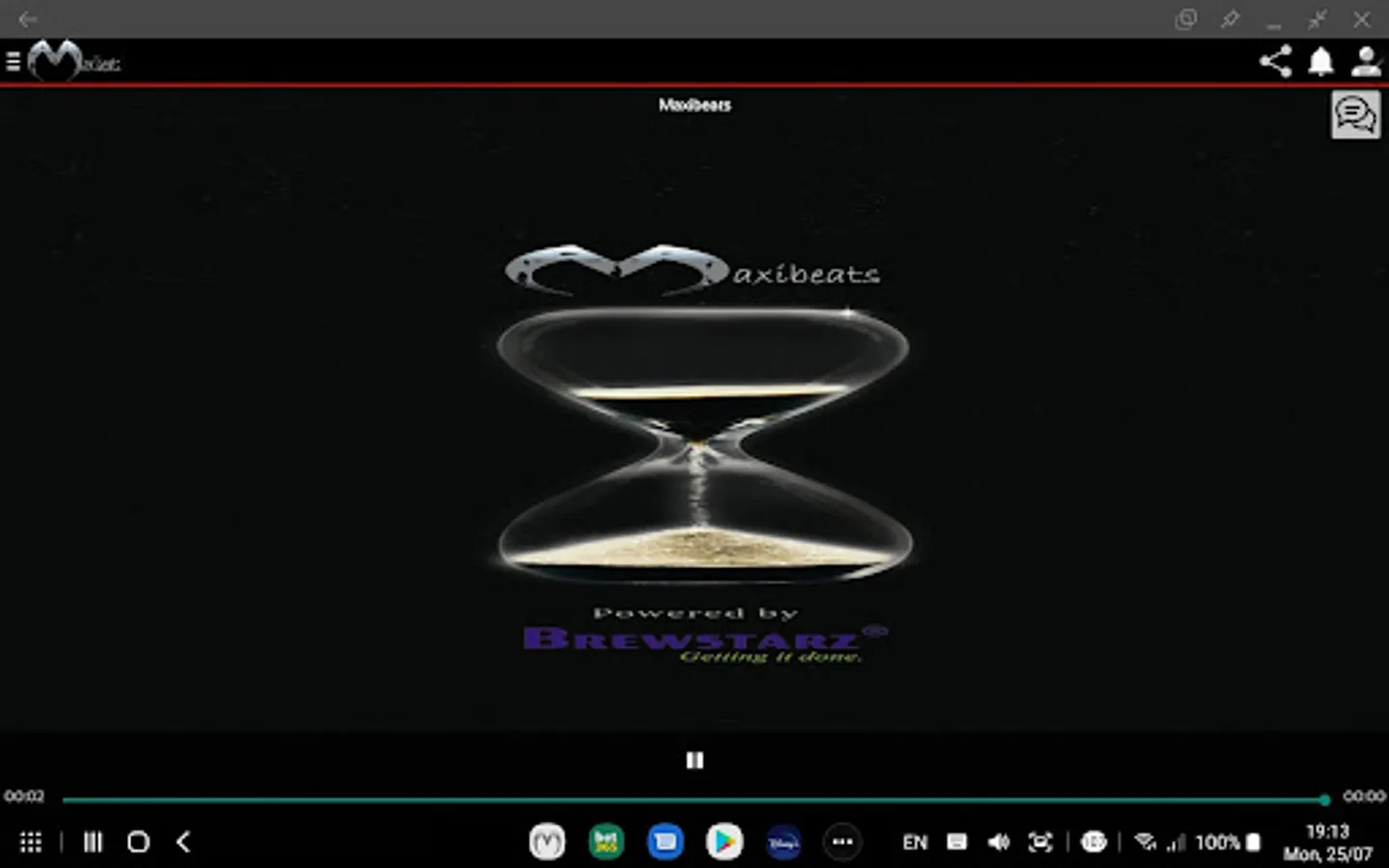The height and width of the screenshot is (868, 1389).
Task: Show more apps with ellipsis button
Action: tap(842, 842)
